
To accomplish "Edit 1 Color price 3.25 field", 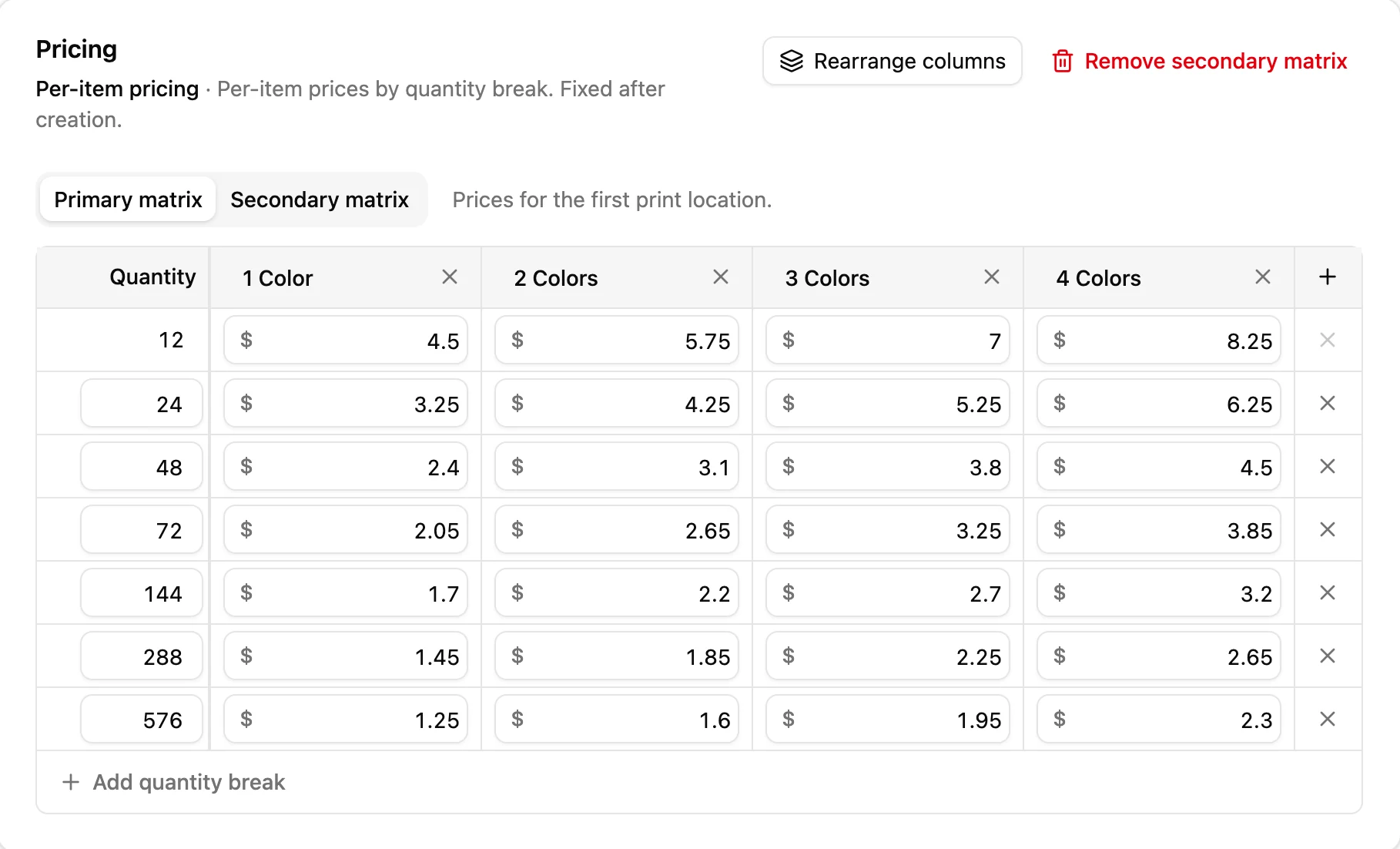I will [x=346, y=404].
